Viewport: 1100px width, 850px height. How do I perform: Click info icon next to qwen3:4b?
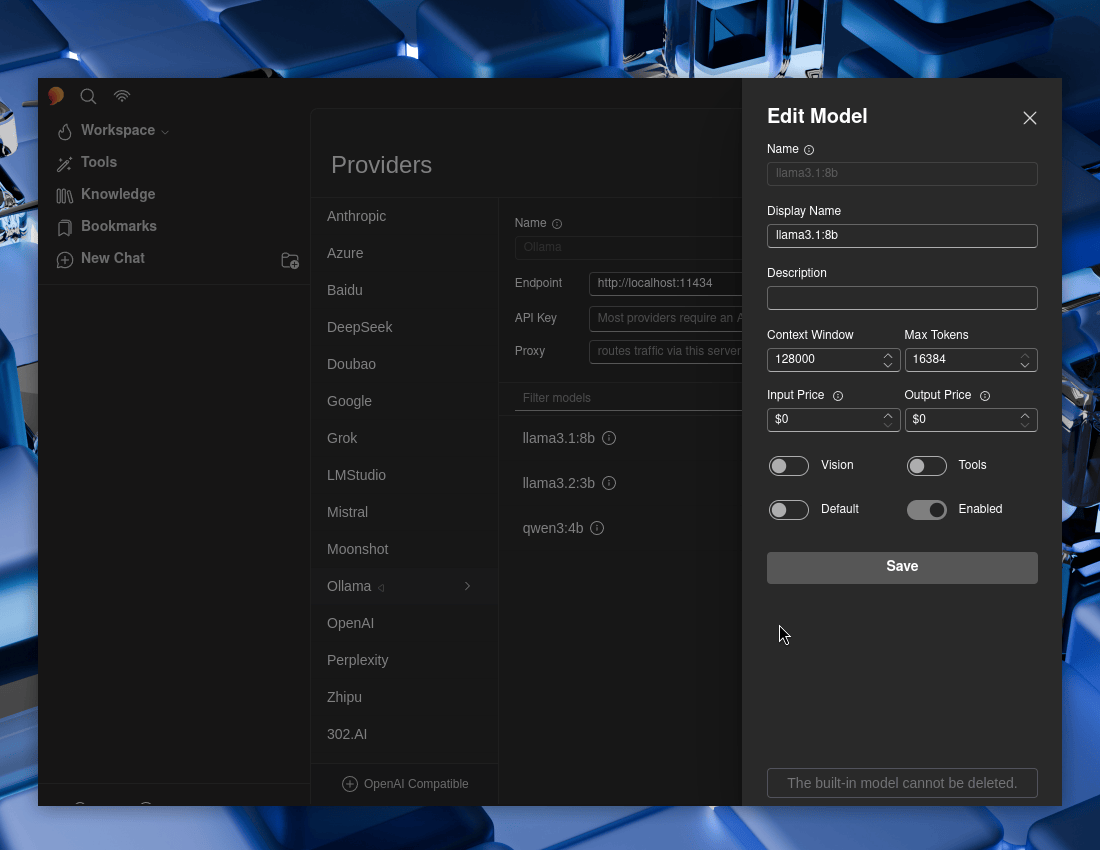pos(597,528)
